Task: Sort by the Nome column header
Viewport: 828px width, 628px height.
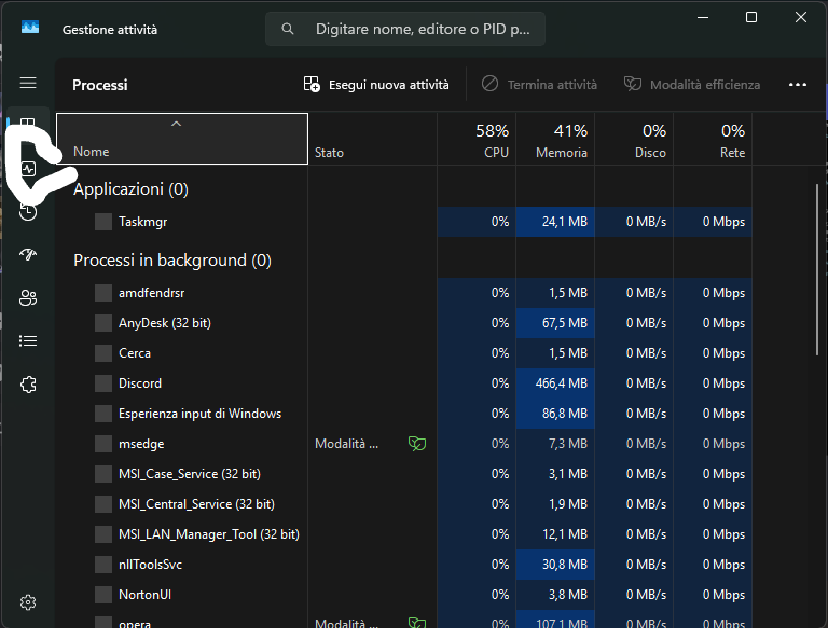Action: pyautogui.click(x=182, y=139)
